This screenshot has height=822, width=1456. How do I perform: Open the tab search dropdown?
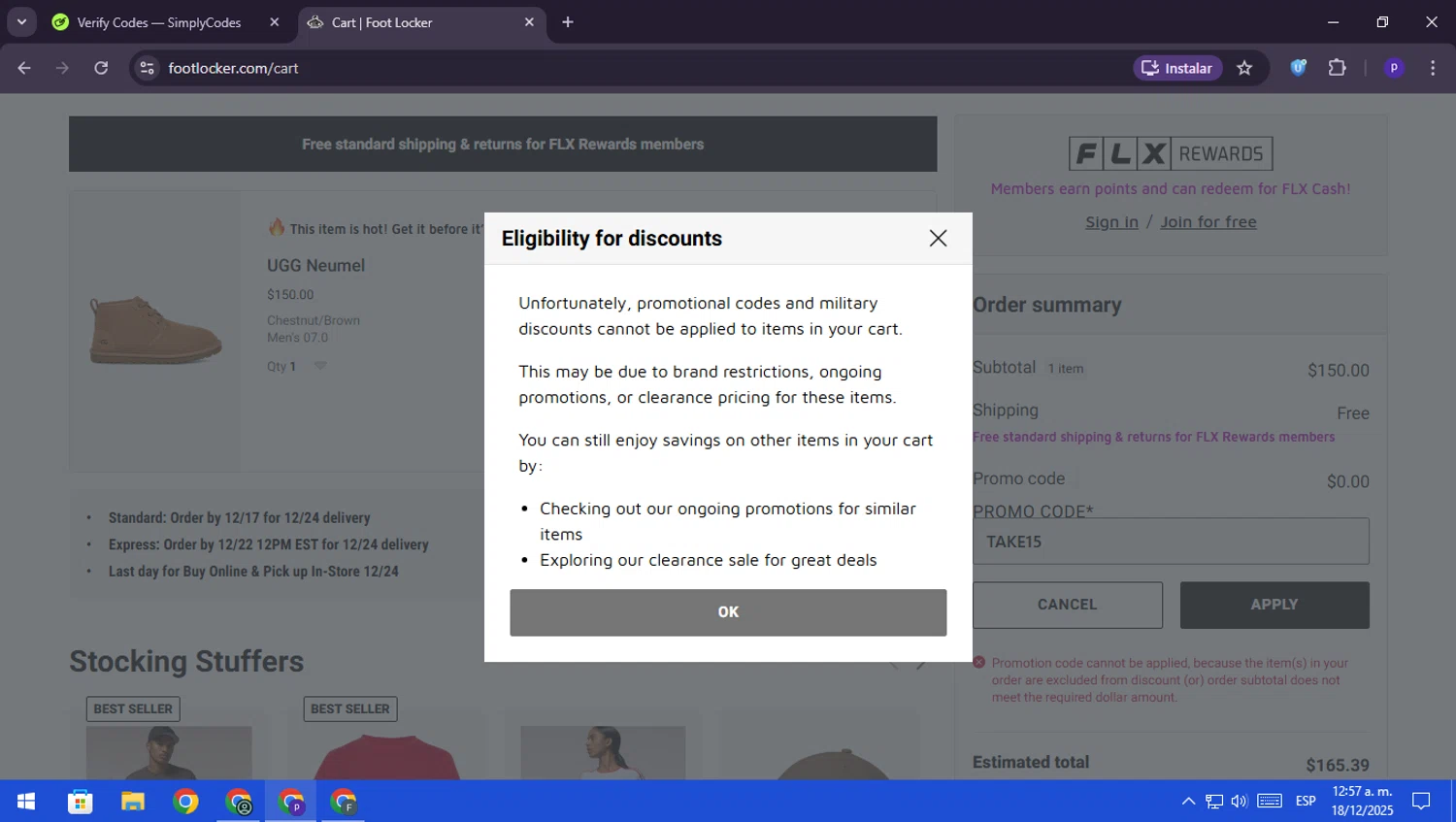point(21,22)
